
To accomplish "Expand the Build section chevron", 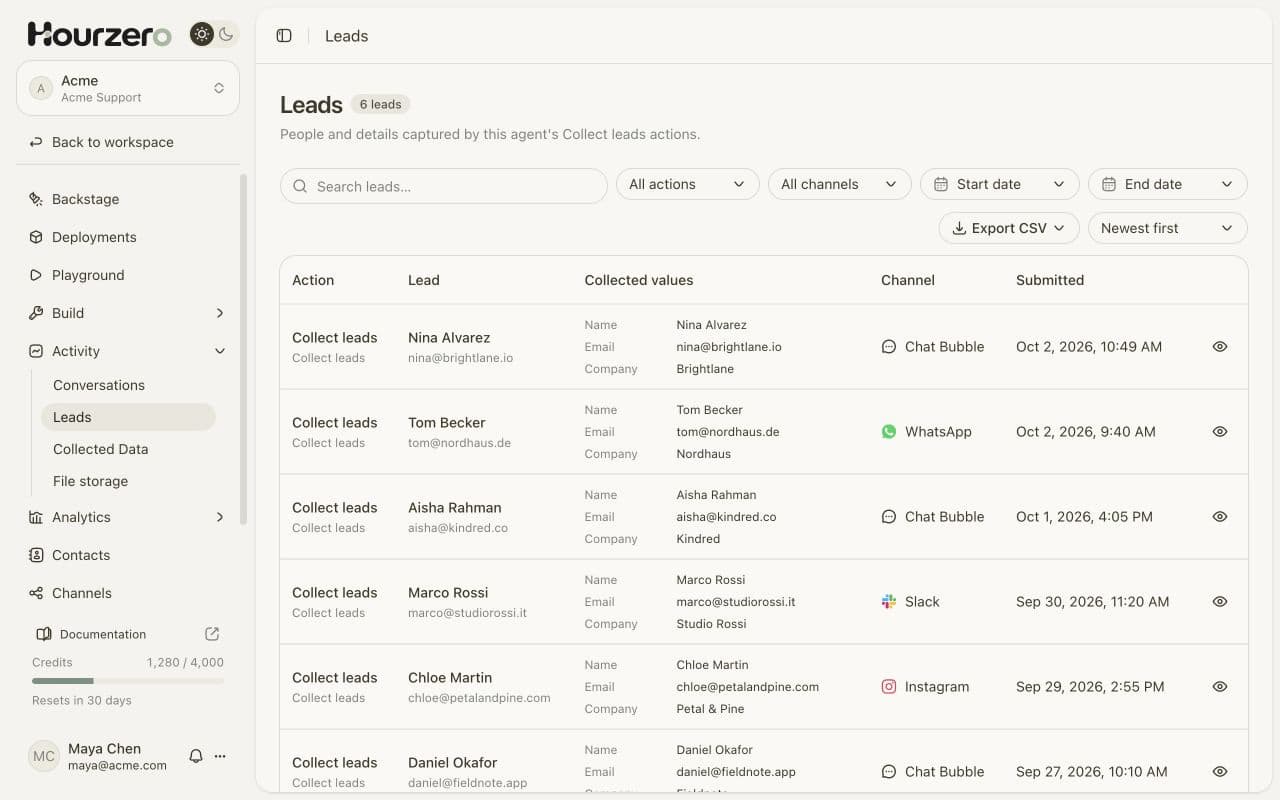I will (220, 313).
